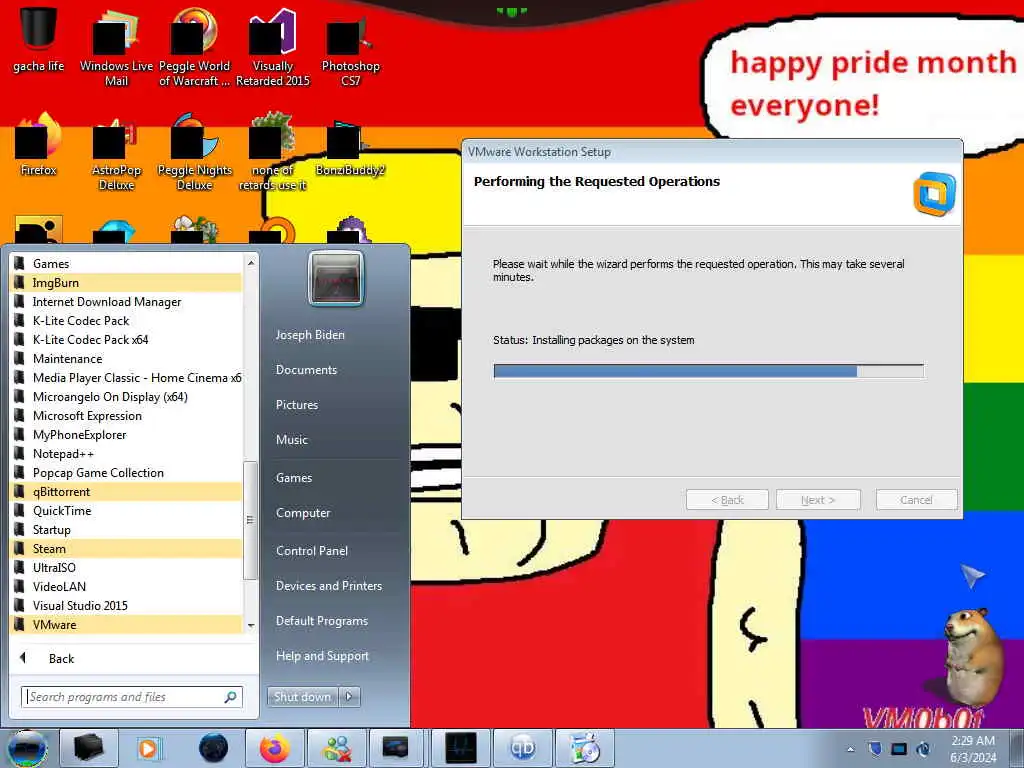The height and width of the screenshot is (768, 1024).
Task: Expand the K-Lite Codec Pack x64 folder
Action: (127, 340)
